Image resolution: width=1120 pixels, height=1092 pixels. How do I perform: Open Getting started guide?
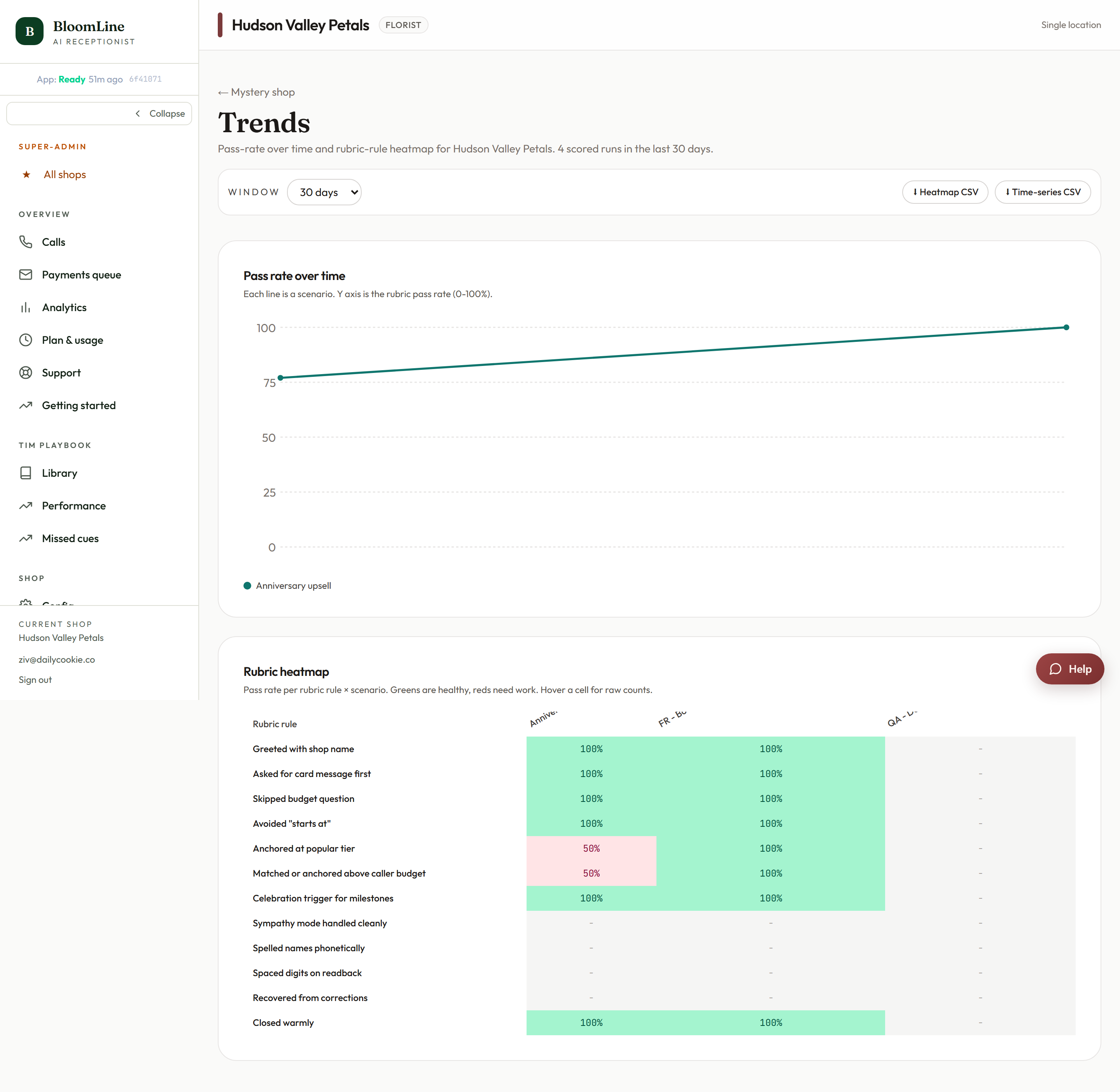coord(79,406)
